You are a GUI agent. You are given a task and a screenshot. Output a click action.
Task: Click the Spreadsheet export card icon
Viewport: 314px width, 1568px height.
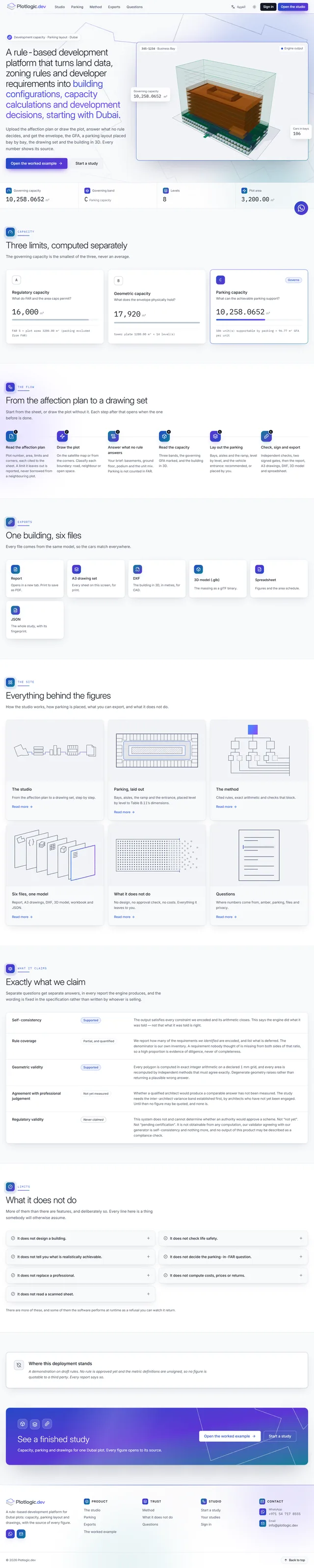coord(259,569)
